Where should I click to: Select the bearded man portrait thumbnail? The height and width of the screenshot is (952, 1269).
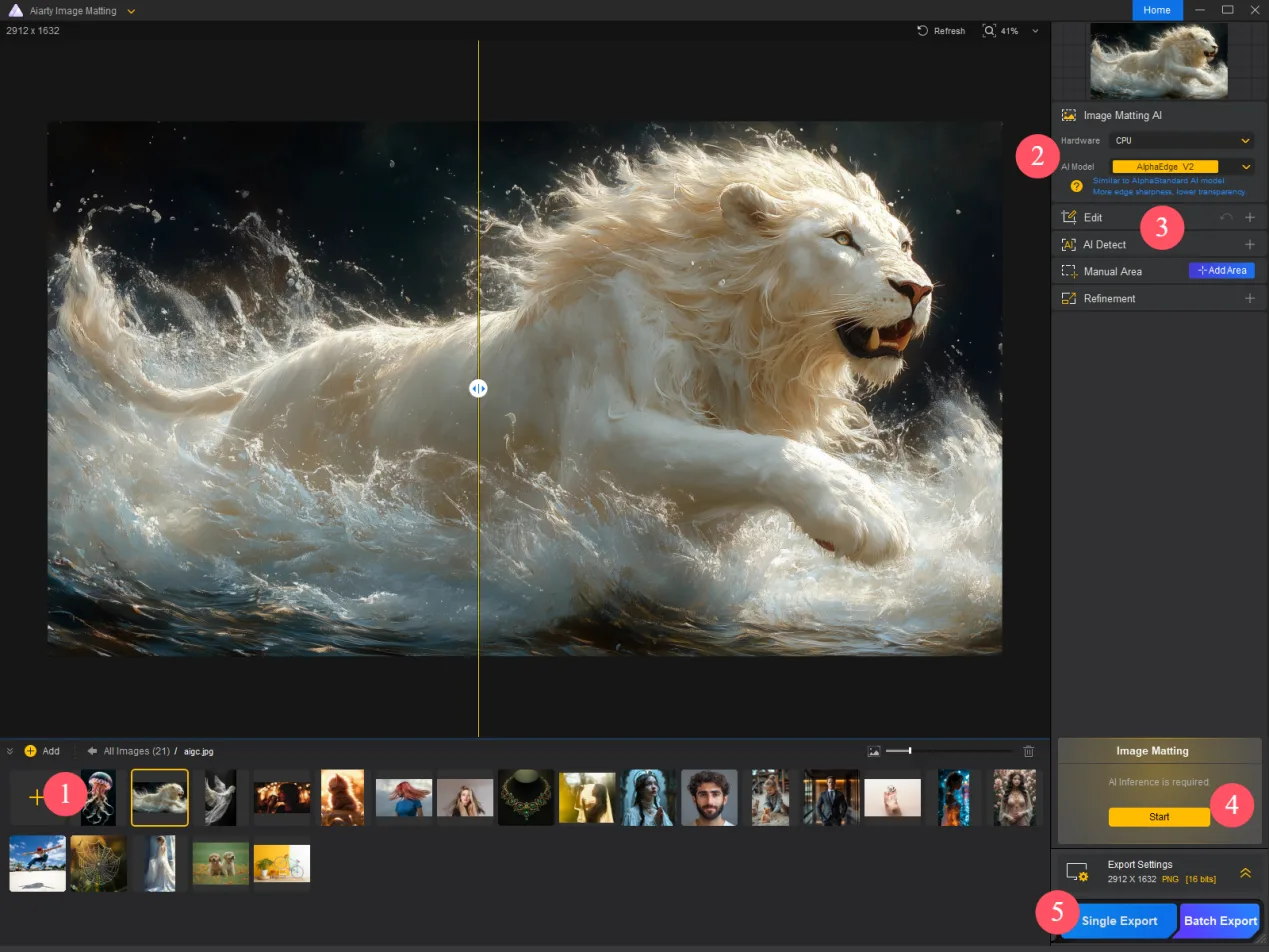pyautogui.click(x=709, y=797)
